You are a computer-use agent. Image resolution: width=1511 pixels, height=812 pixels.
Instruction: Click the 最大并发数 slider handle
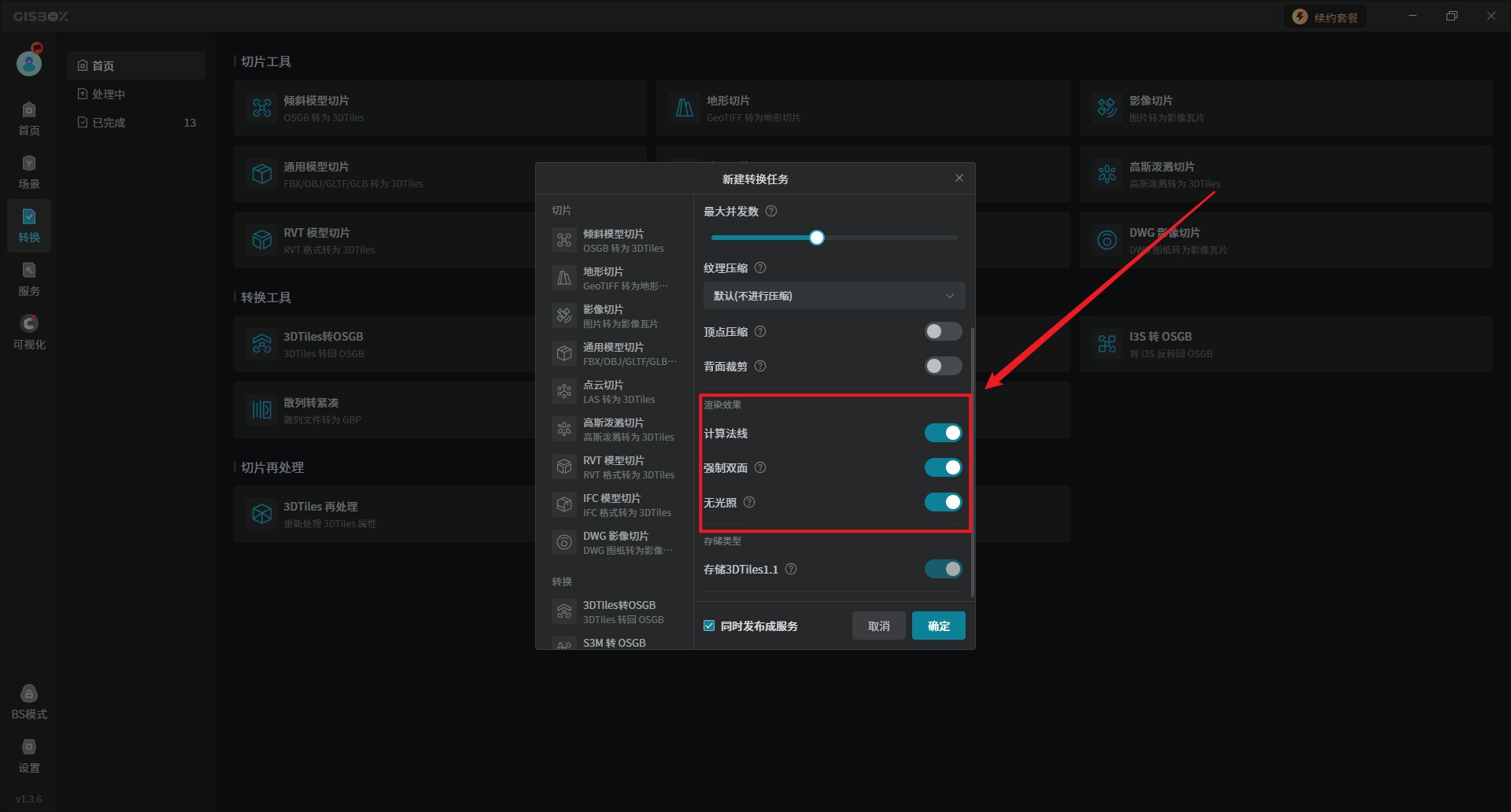[x=817, y=238]
